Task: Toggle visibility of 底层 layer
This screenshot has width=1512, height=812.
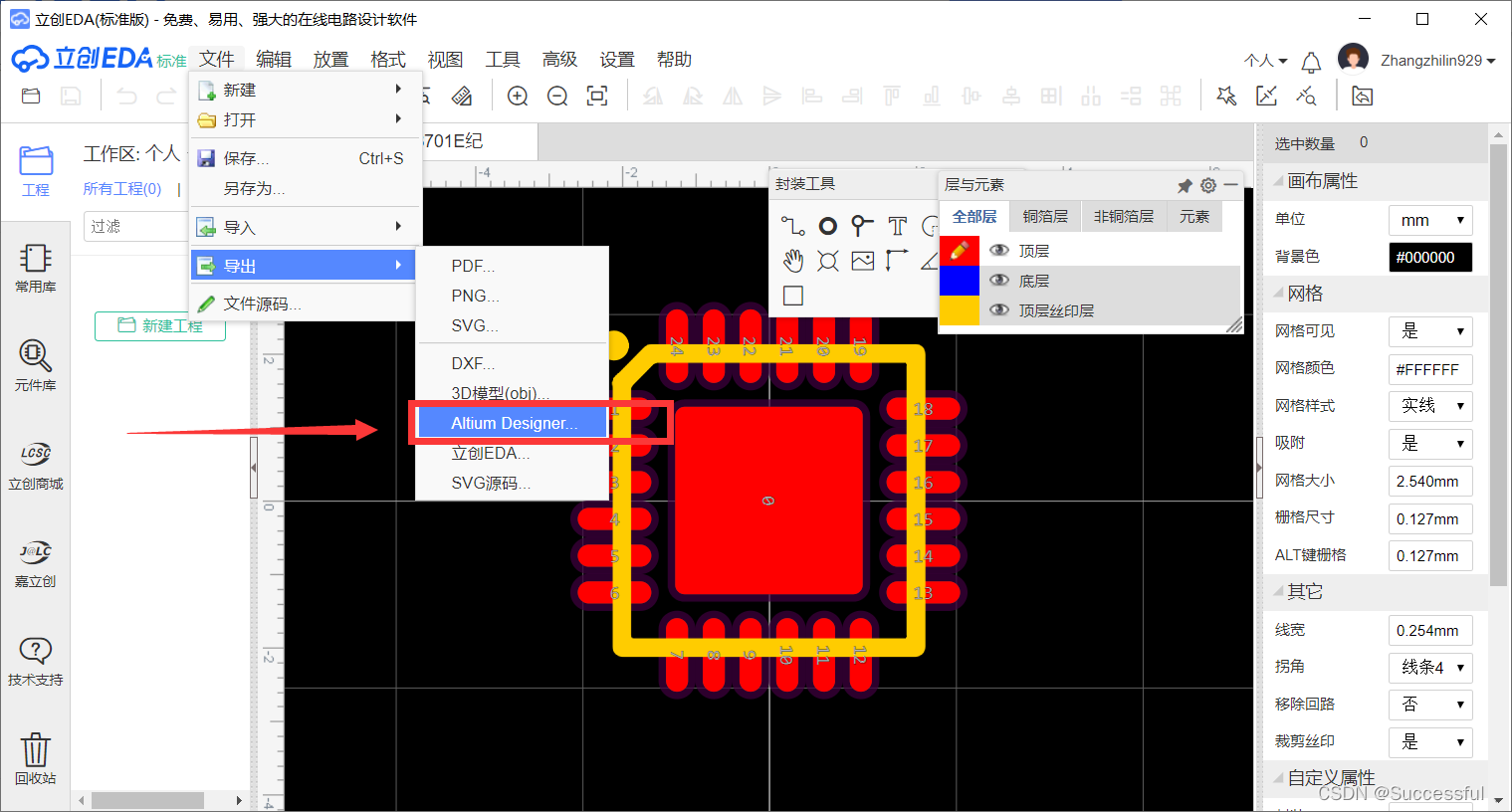Action: pos(999,281)
